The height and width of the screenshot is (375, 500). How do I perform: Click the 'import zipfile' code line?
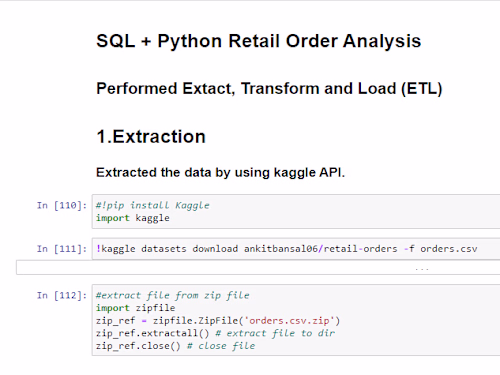[135, 308]
